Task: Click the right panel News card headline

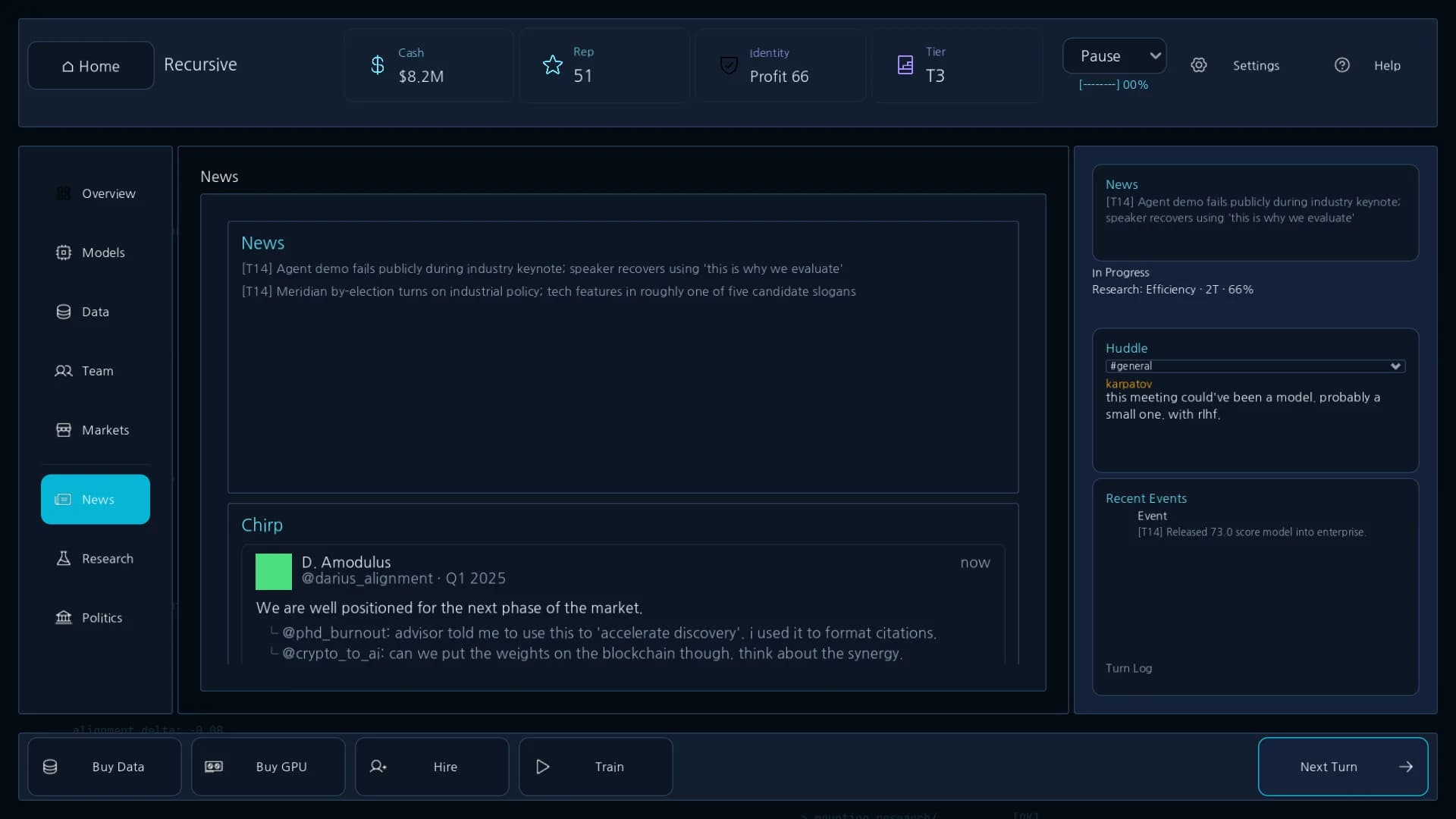Action: [1253, 210]
